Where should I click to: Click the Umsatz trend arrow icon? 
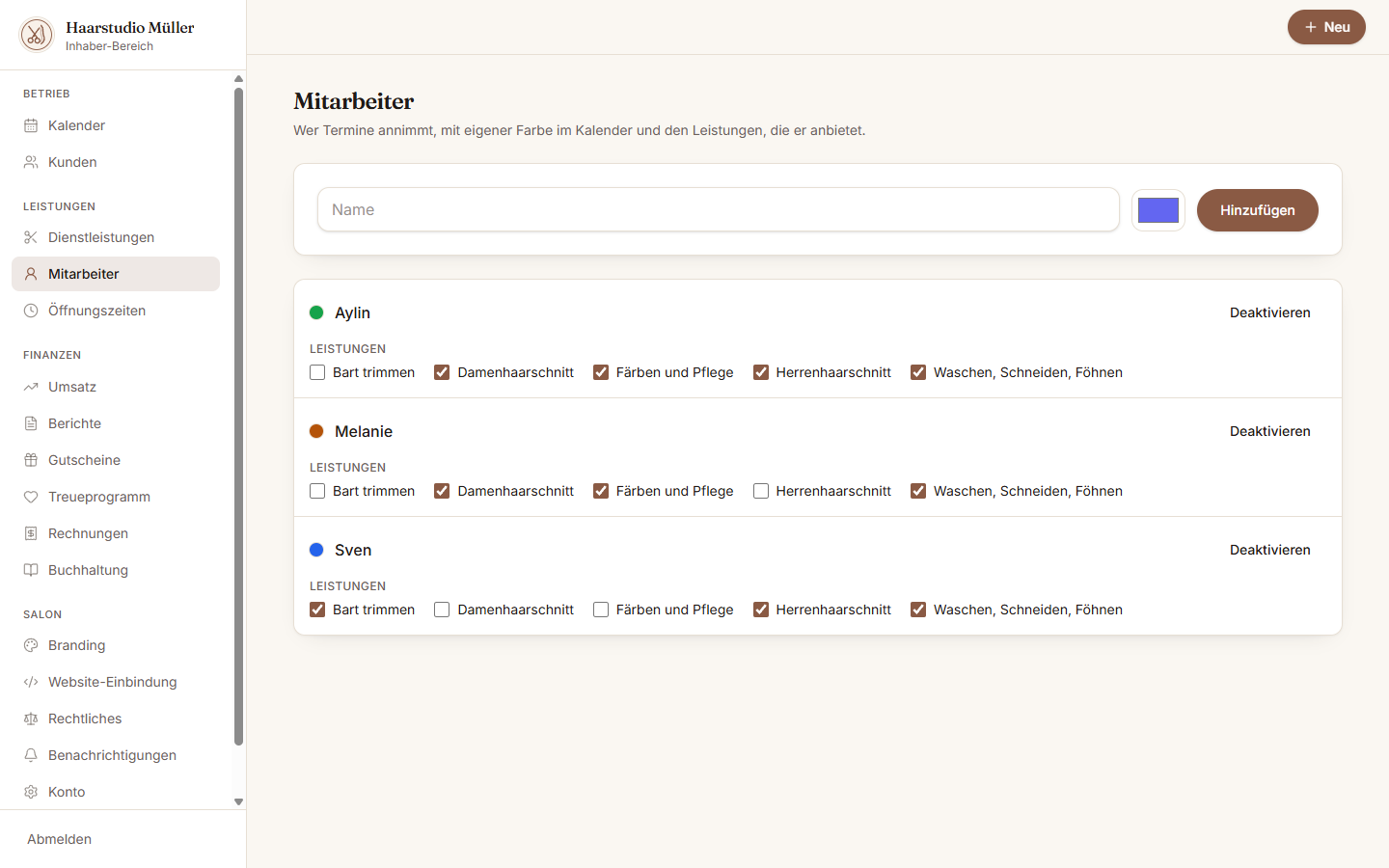point(31,387)
